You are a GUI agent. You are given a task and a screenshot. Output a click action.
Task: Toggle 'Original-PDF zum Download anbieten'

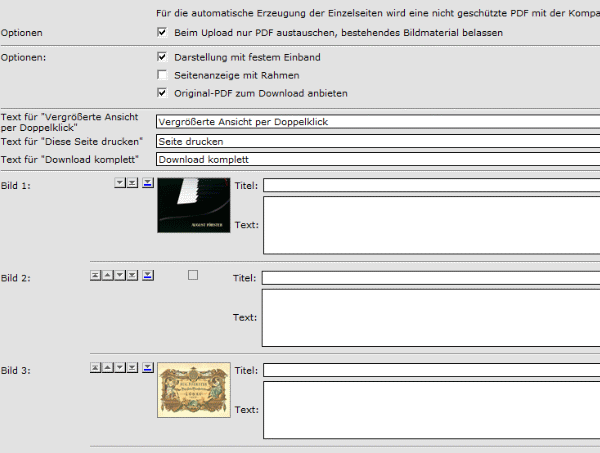point(162,93)
